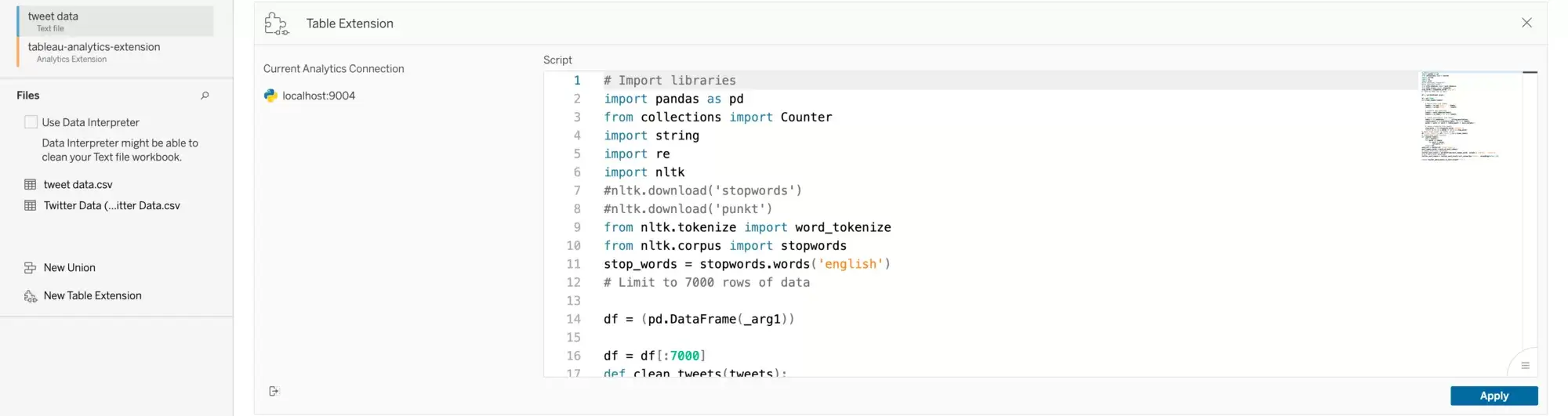Click the 'df = df[:7000]' line
The width and height of the screenshot is (1568, 416).
pos(655,356)
